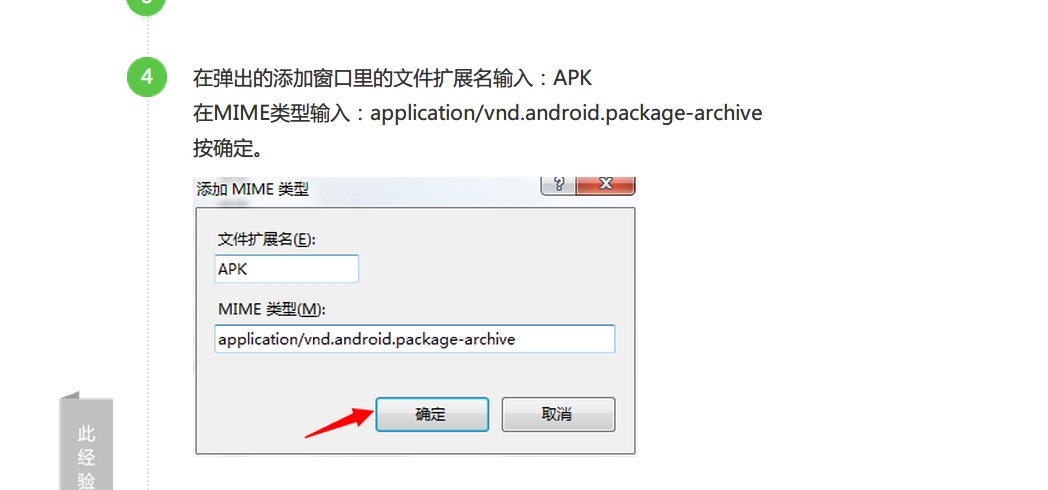Click the word APK in the step text
This screenshot has width=1048, height=490.
[x=573, y=78]
